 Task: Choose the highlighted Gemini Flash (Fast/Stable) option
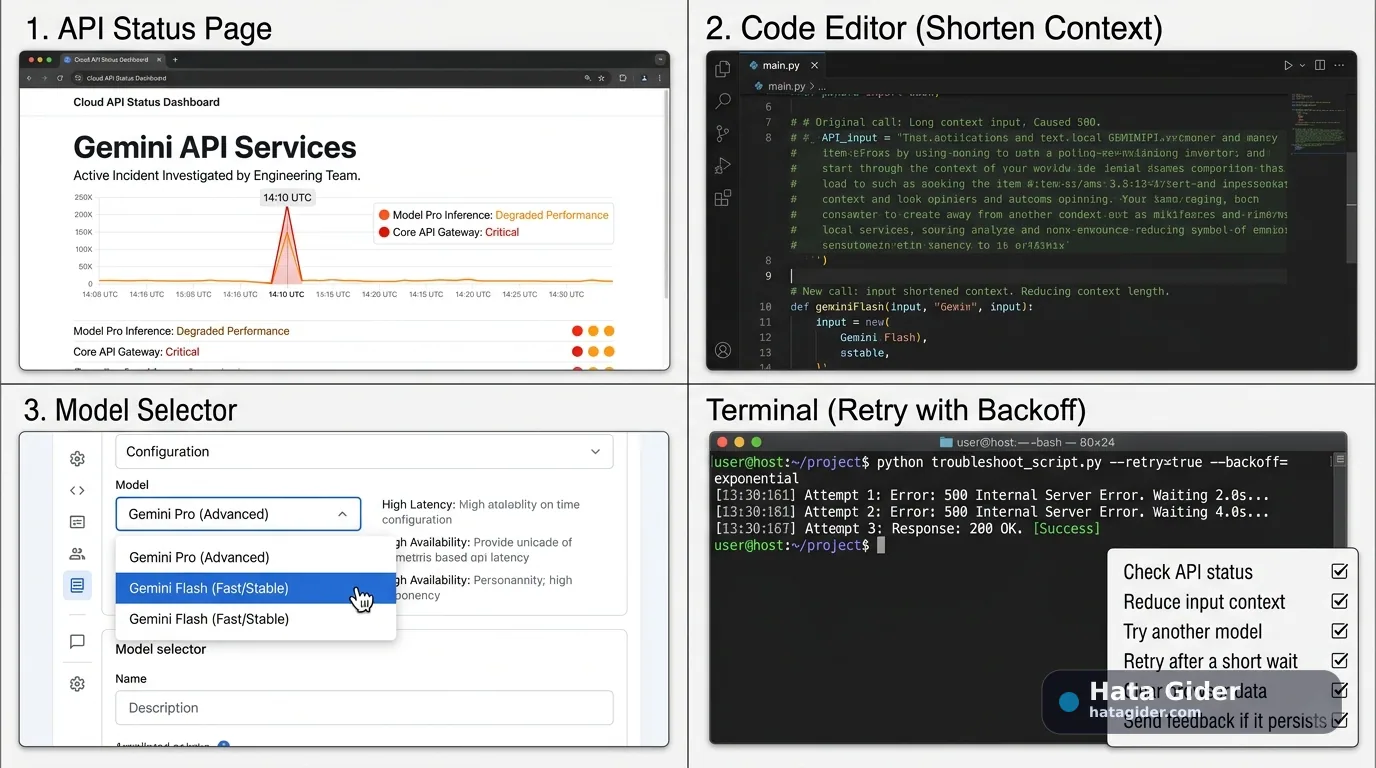[x=256, y=588]
